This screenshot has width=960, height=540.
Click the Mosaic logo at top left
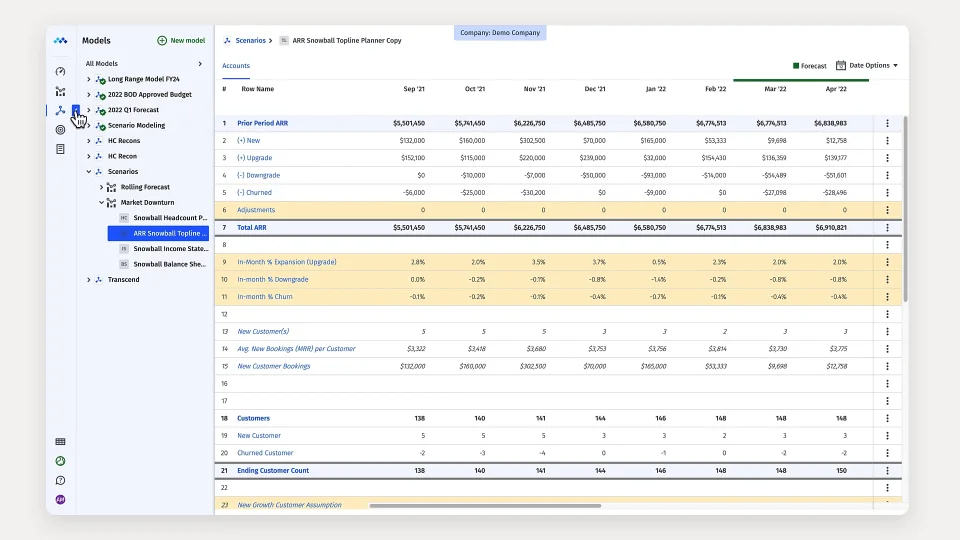[x=60, y=41]
